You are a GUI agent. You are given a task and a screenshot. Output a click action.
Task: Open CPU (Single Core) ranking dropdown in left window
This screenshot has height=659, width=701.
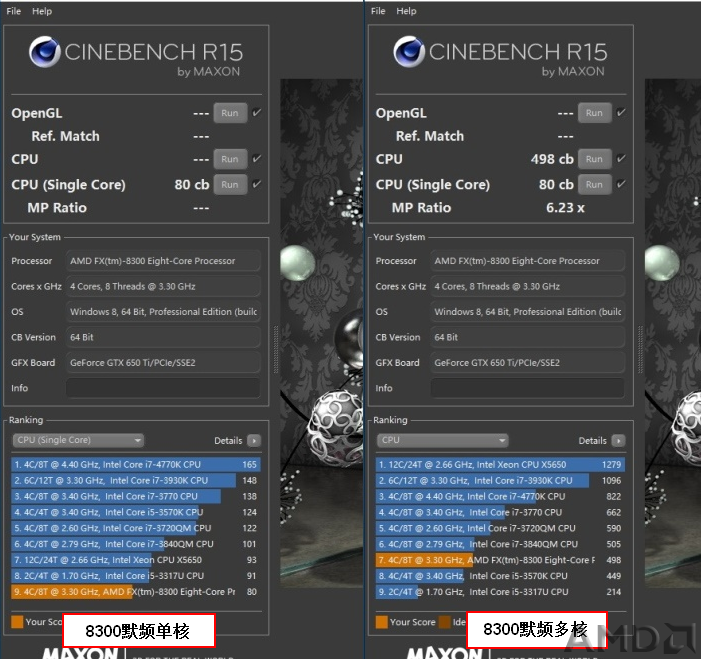(x=78, y=440)
